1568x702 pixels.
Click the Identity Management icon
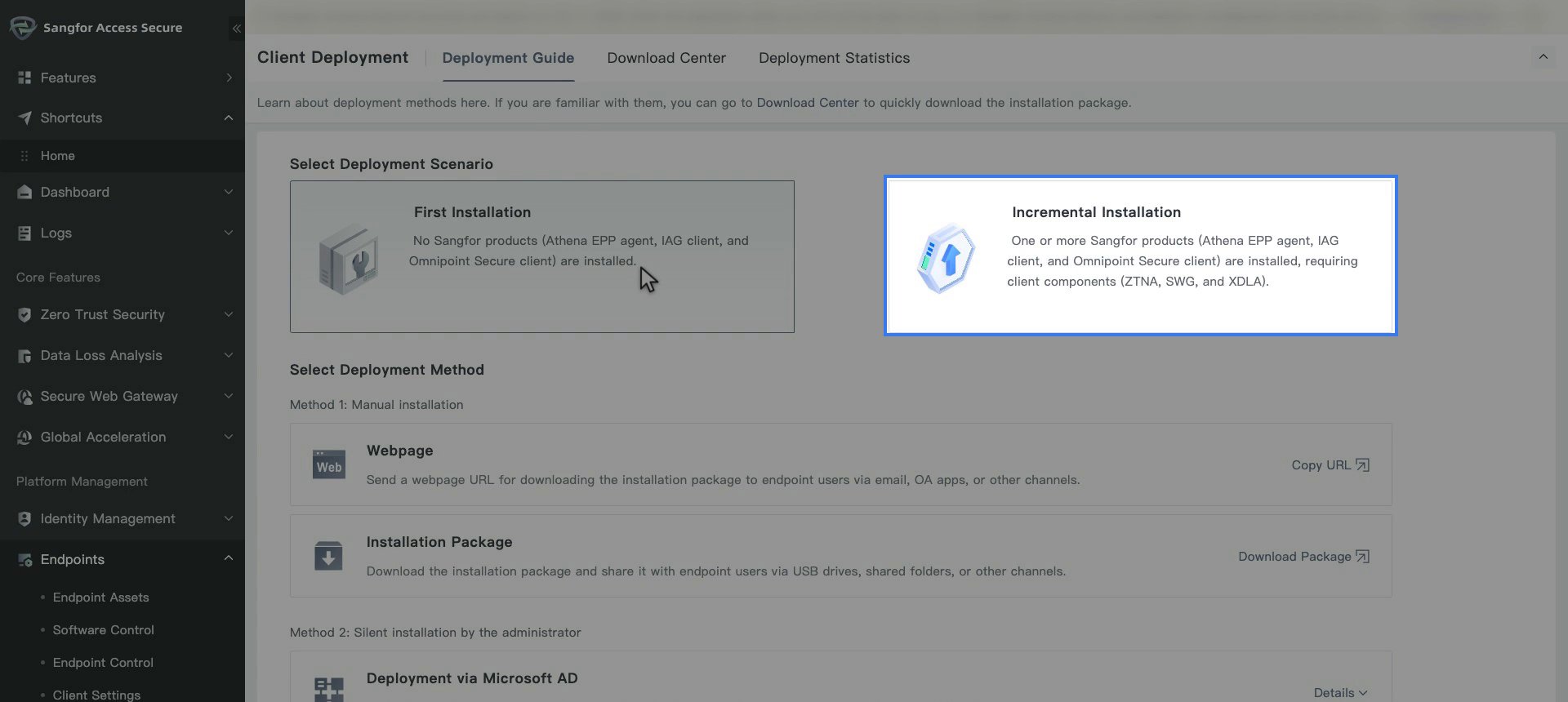24,518
